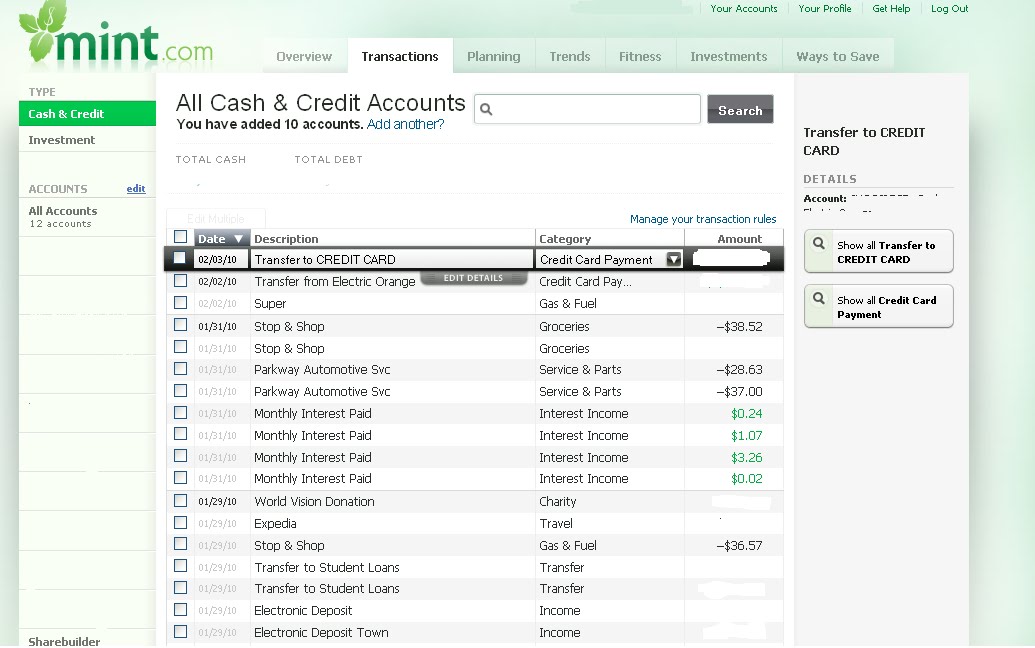This screenshot has width=1035, height=648.
Task: Click the Log Out link
Action: [949, 9]
